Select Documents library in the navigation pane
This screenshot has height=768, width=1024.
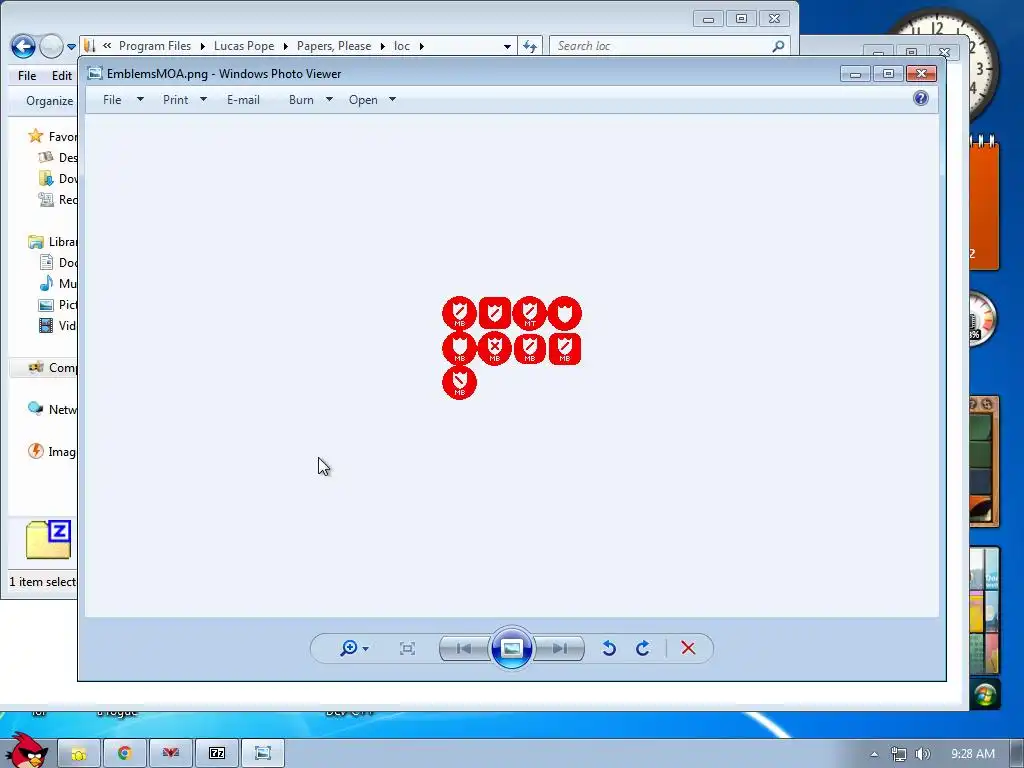coord(57,263)
